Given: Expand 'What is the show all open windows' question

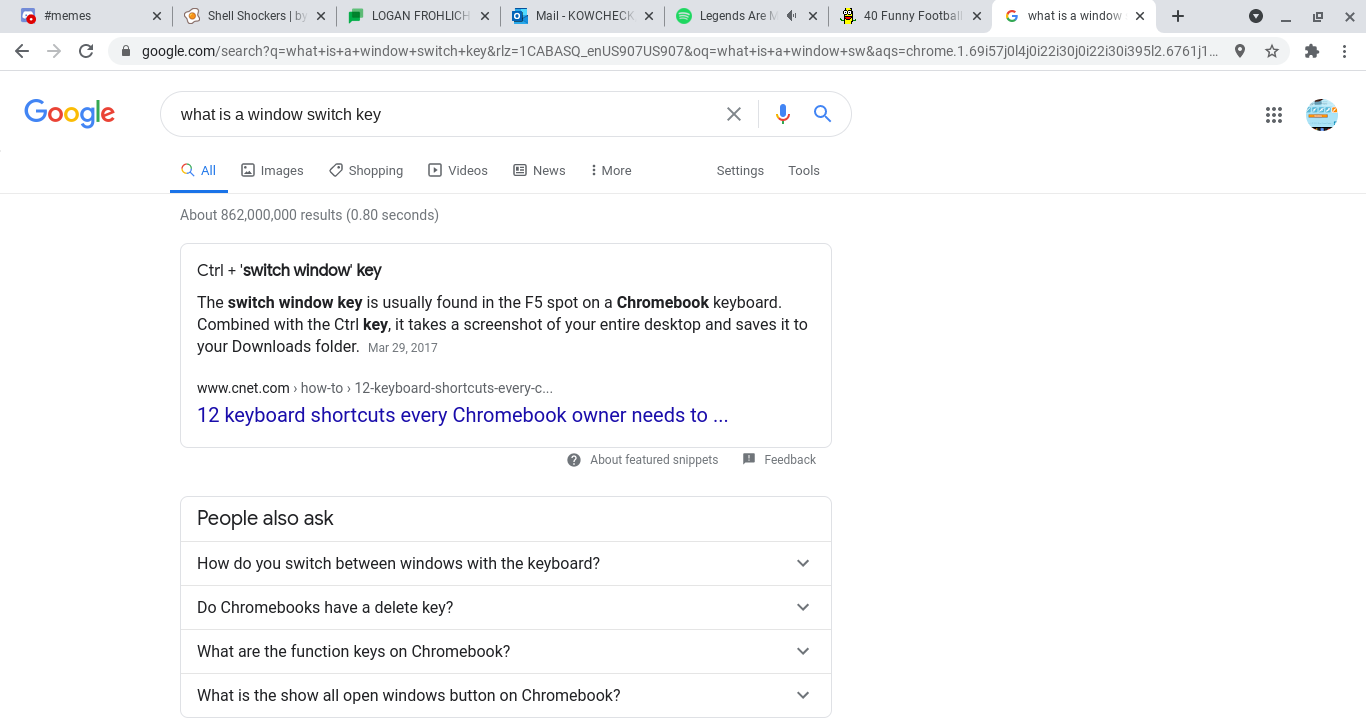Looking at the screenshot, I should tap(506, 695).
